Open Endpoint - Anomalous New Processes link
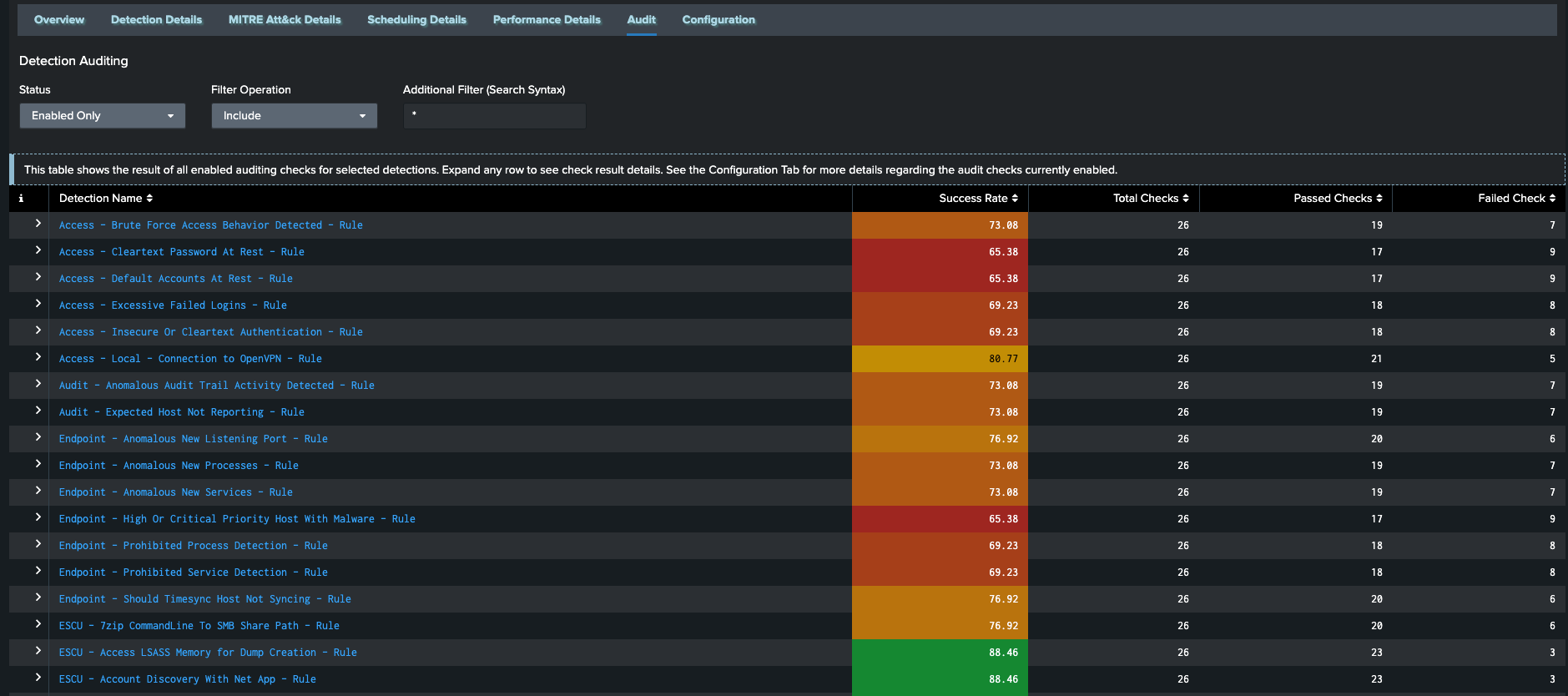The image size is (1568, 696). (179, 466)
